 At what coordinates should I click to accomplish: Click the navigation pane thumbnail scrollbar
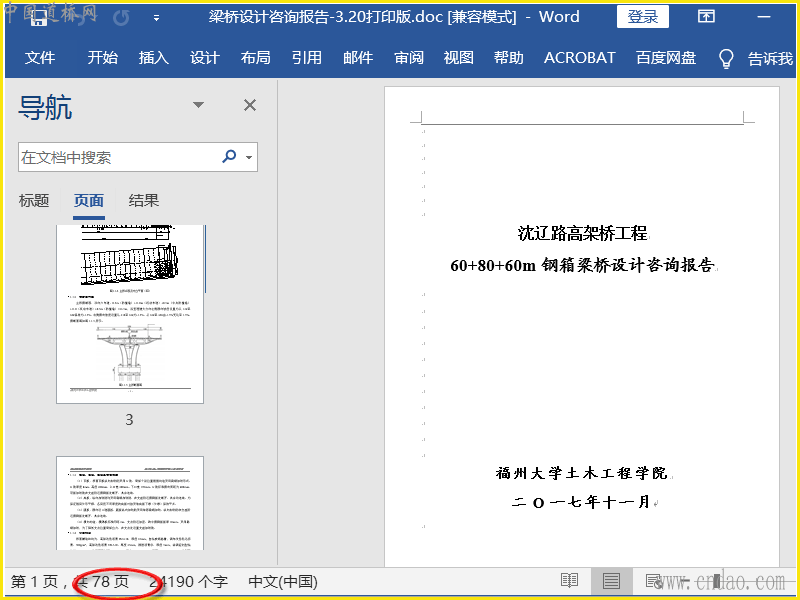point(206,259)
